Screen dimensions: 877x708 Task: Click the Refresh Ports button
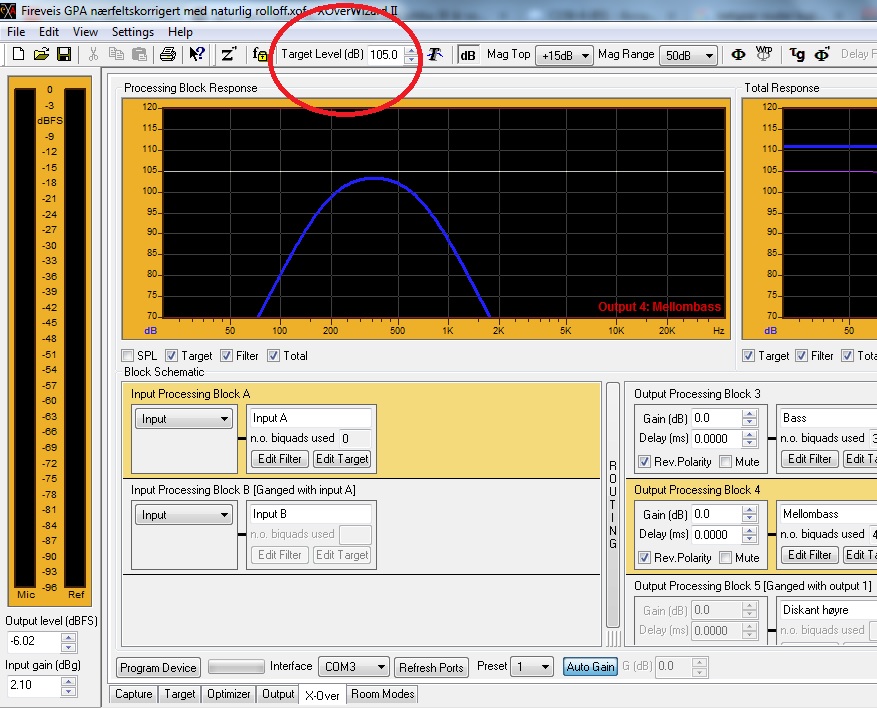point(431,667)
